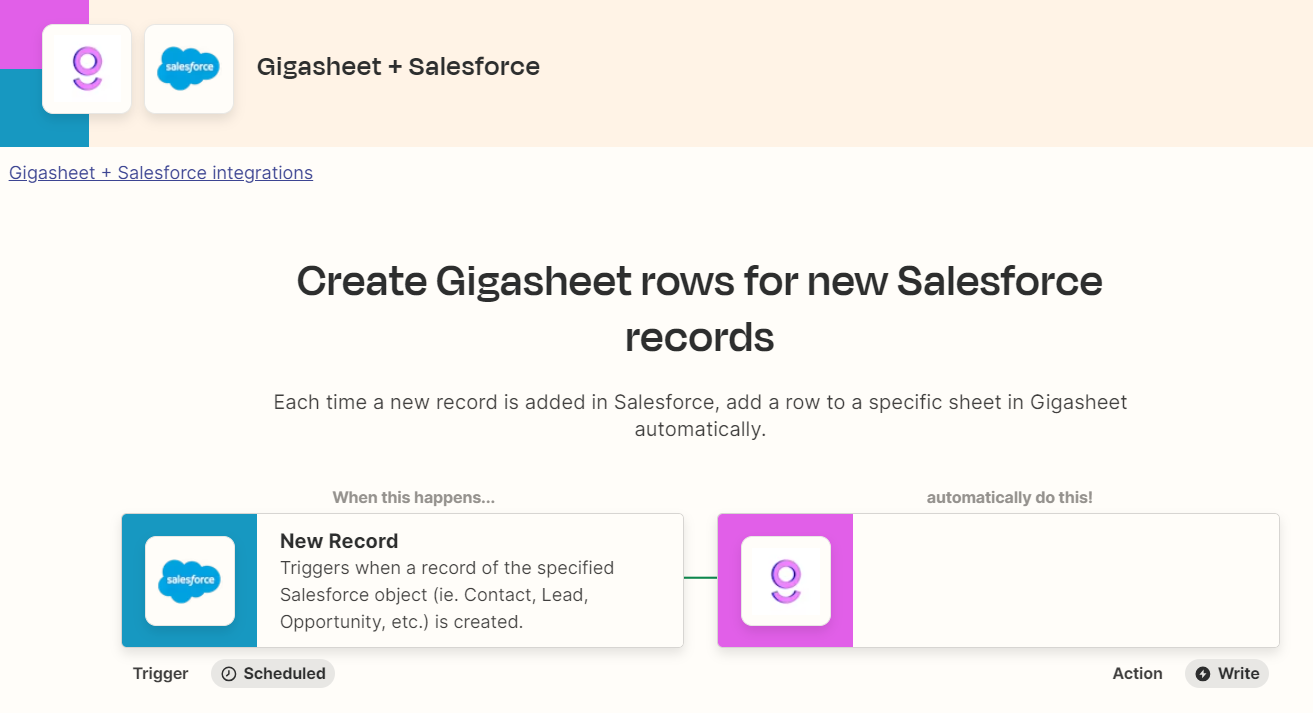Click the green connector line between the two cards
Image resolution: width=1313 pixels, height=713 pixels.
[x=699, y=580]
